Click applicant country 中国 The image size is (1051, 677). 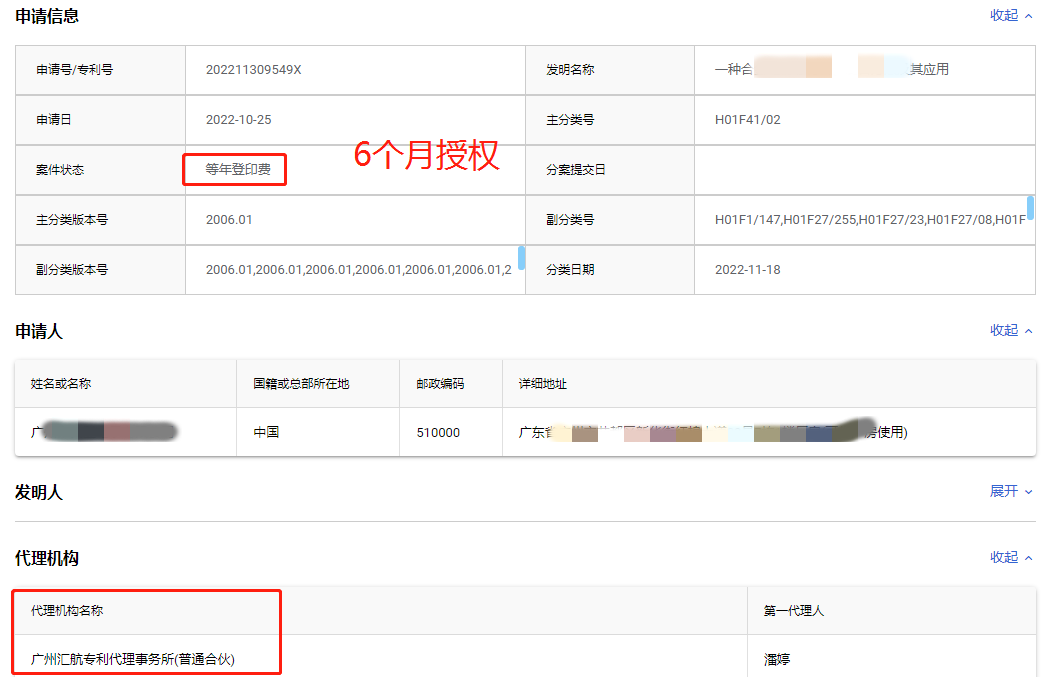coord(266,432)
